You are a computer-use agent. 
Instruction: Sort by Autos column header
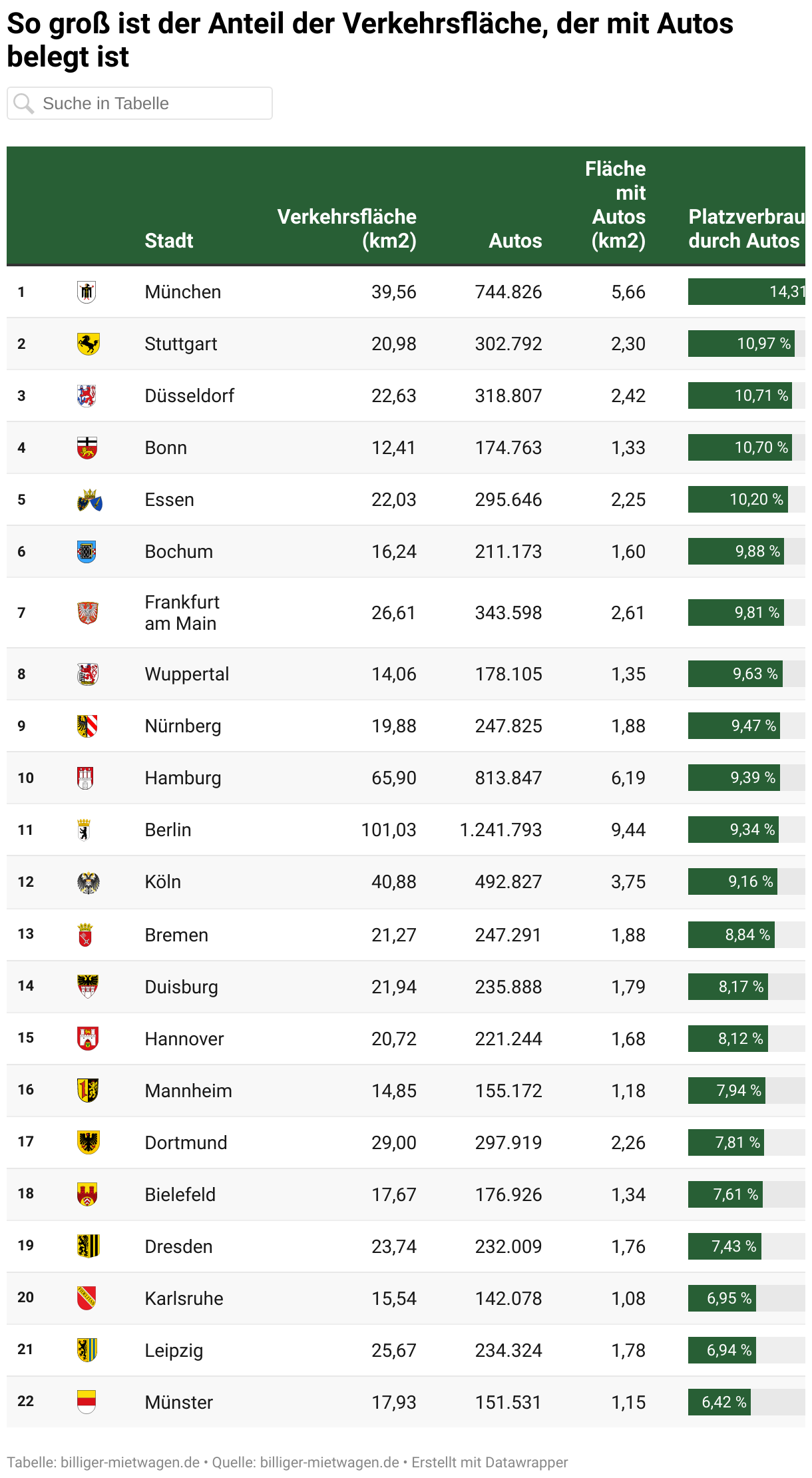pos(515,240)
